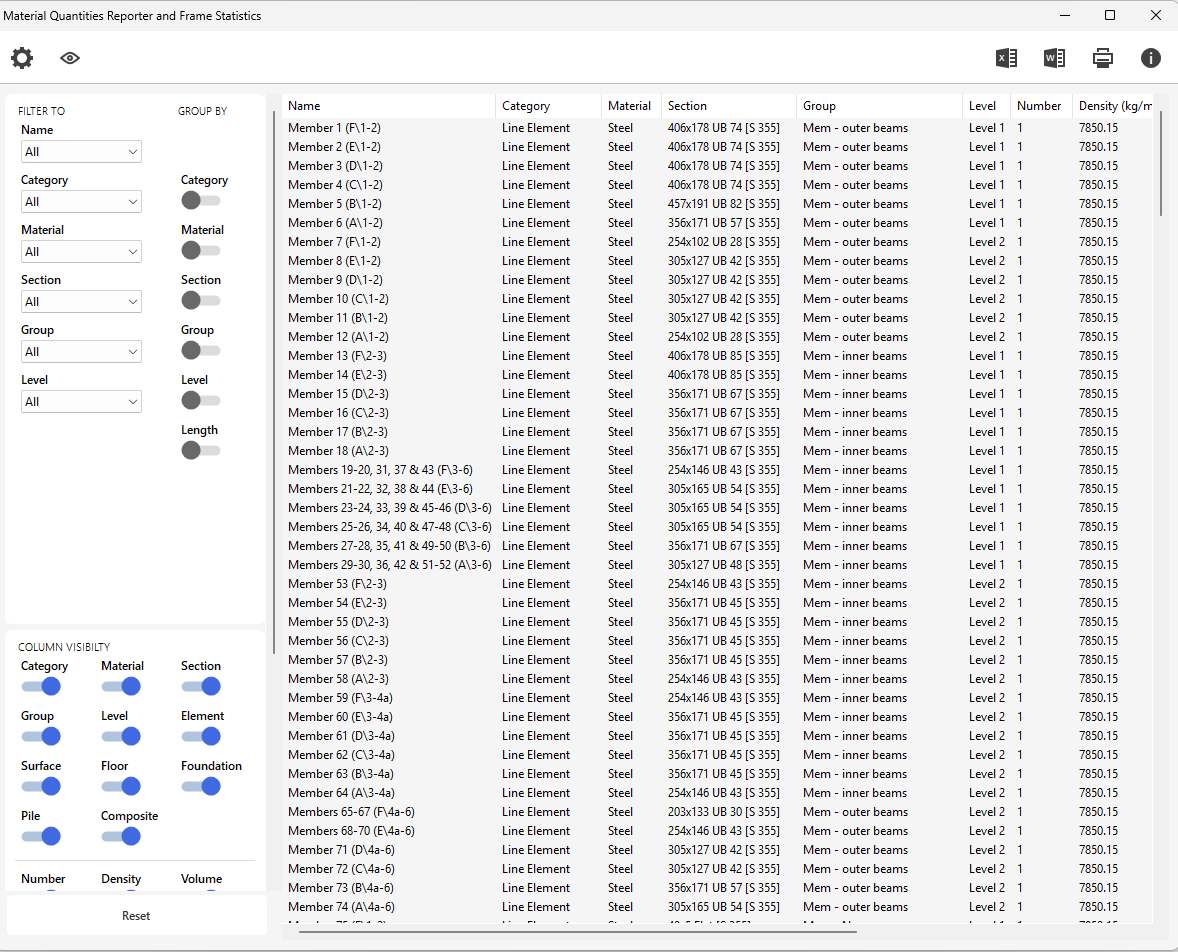1178x952 pixels.
Task: Select row Members 19-20, 31, 37 & 43
Action: pos(717,470)
